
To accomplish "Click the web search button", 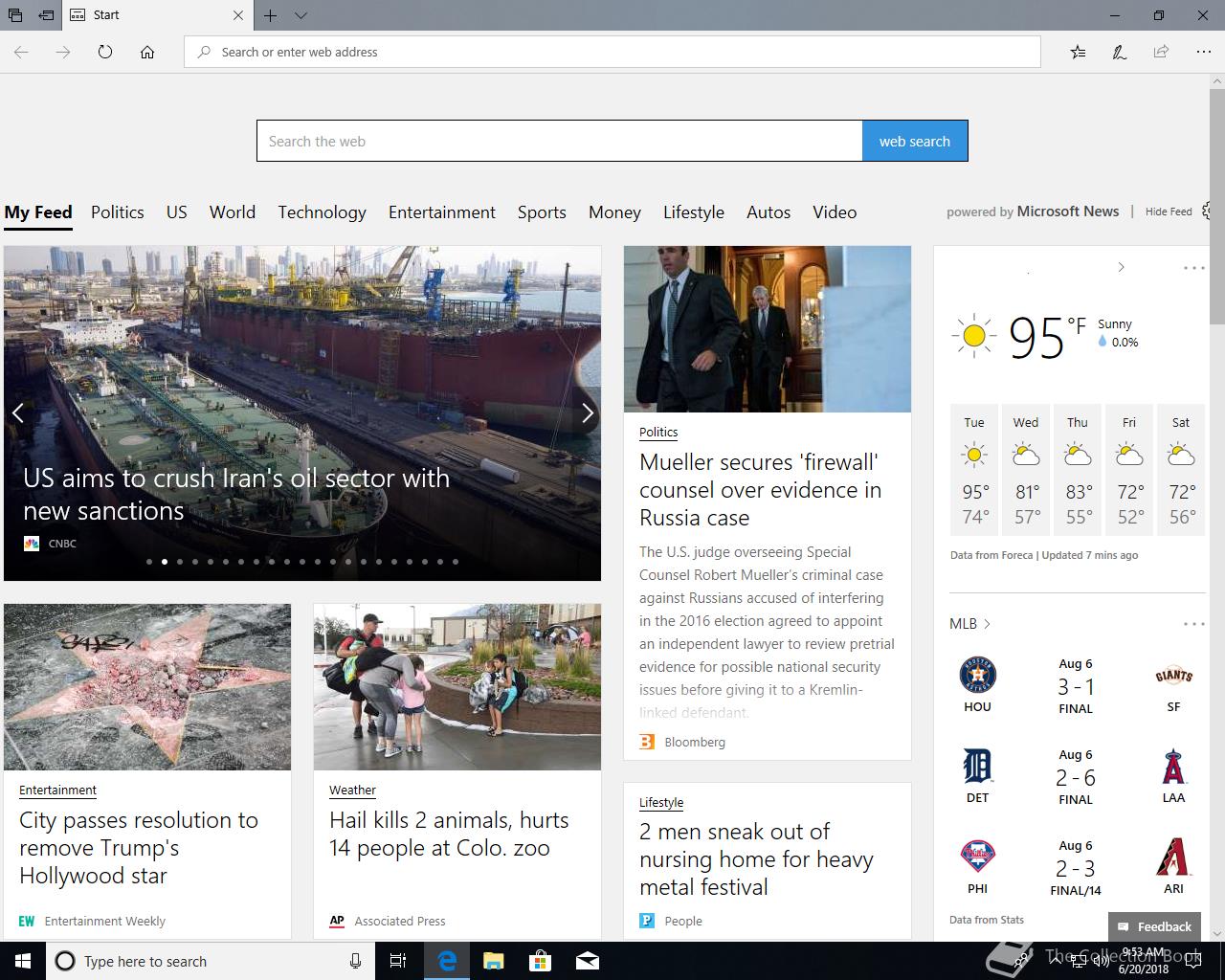I will pyautogui.click(x=915, y=141).
